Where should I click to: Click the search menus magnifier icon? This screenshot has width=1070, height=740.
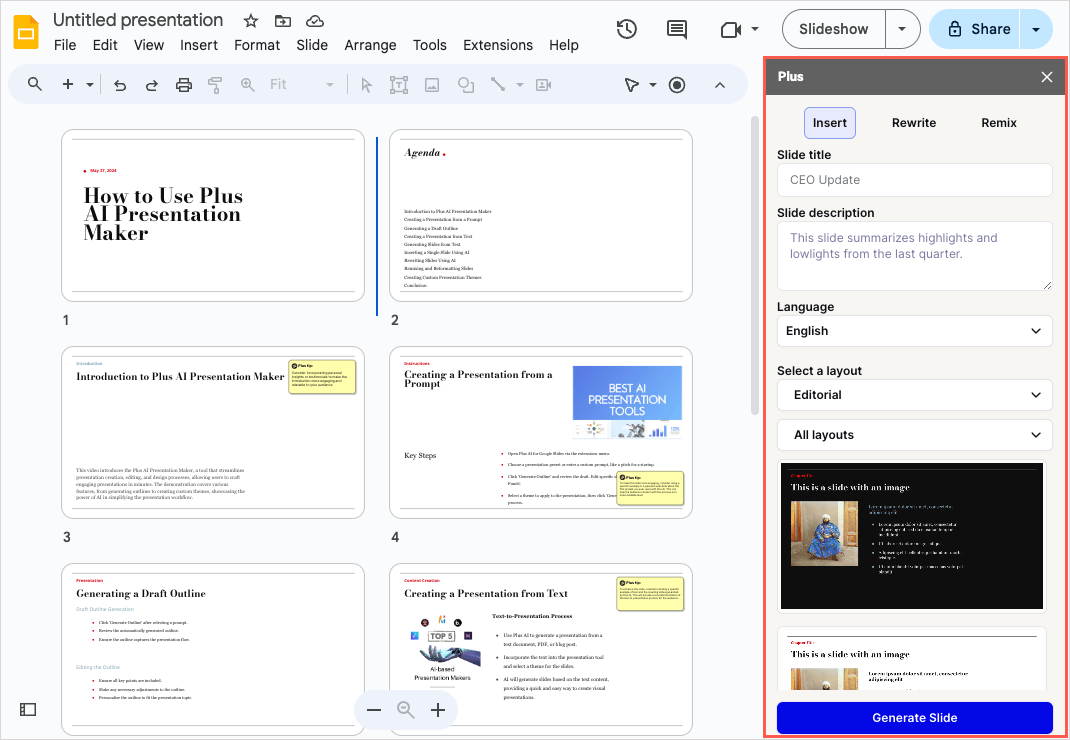tap(35, 84)
